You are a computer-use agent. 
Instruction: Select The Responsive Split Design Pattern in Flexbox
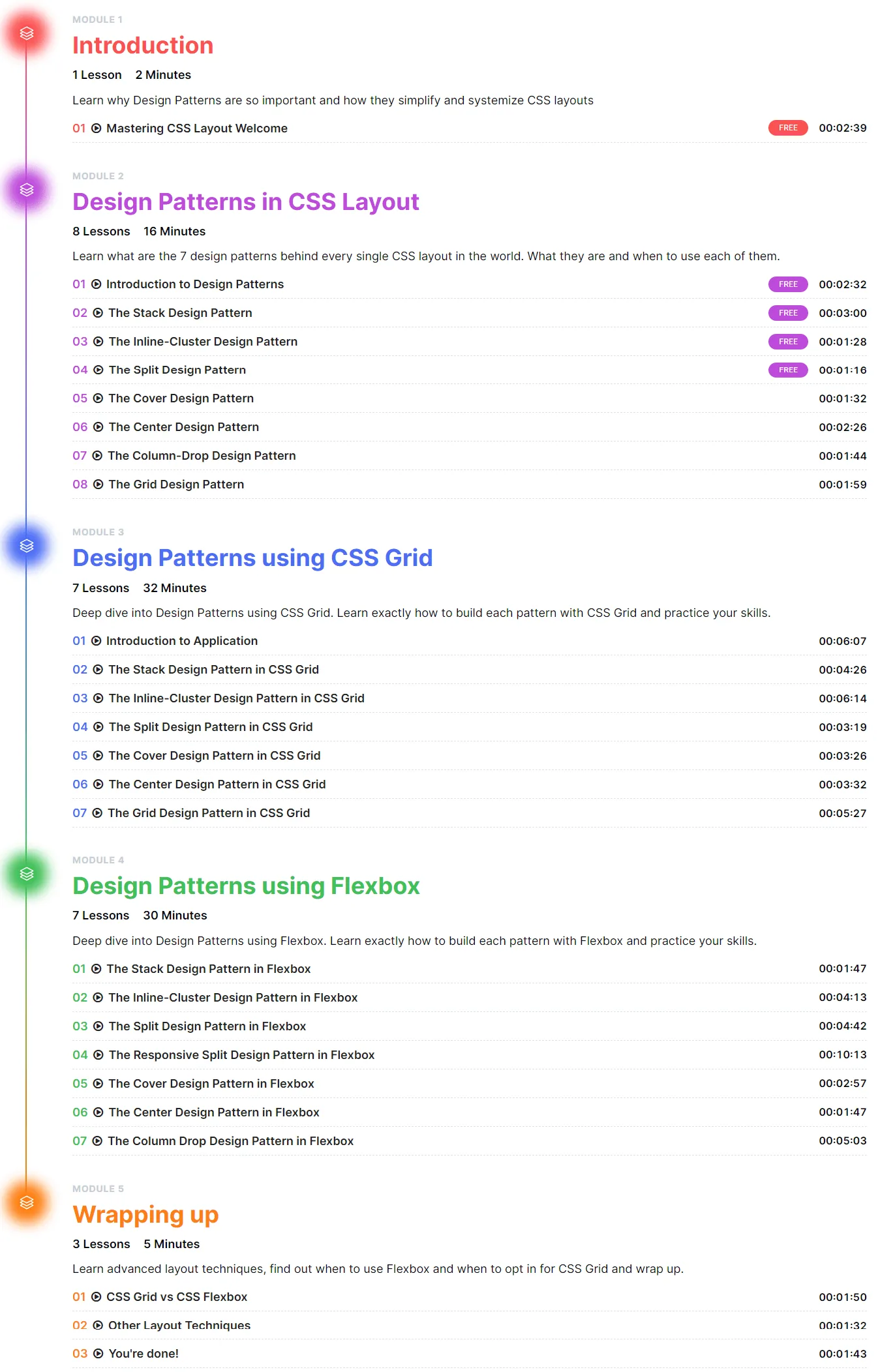[242, 1055]
